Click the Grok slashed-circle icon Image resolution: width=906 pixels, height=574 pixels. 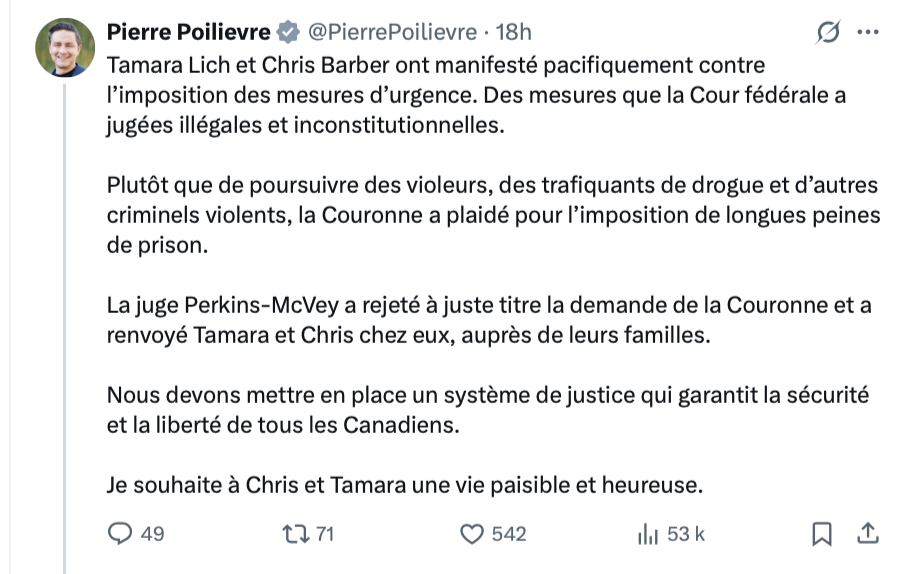(828, 33)
